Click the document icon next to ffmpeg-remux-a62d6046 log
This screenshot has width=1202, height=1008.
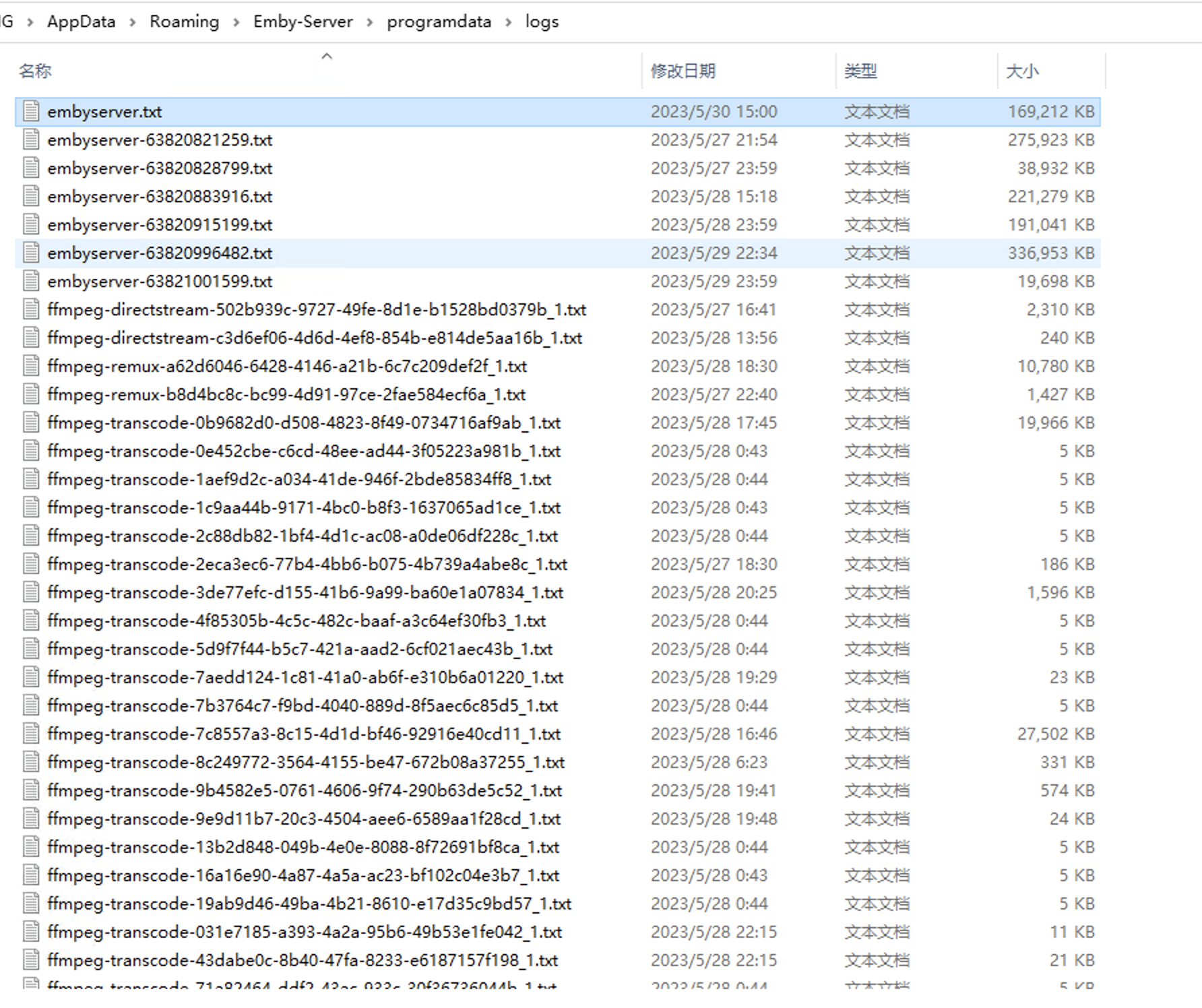31,366
